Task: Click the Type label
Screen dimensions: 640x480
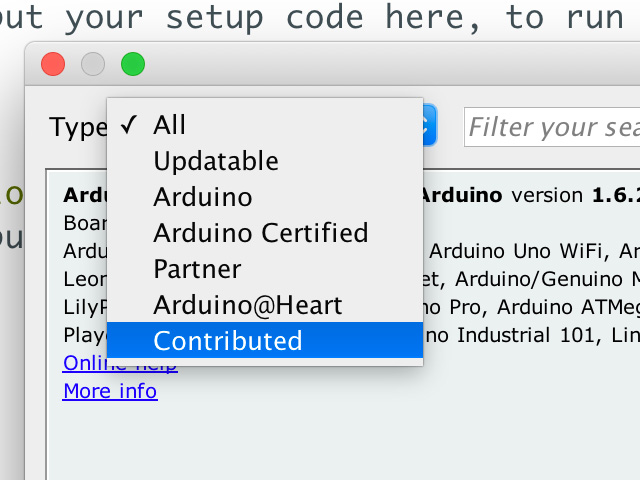Action: (77, 127)
